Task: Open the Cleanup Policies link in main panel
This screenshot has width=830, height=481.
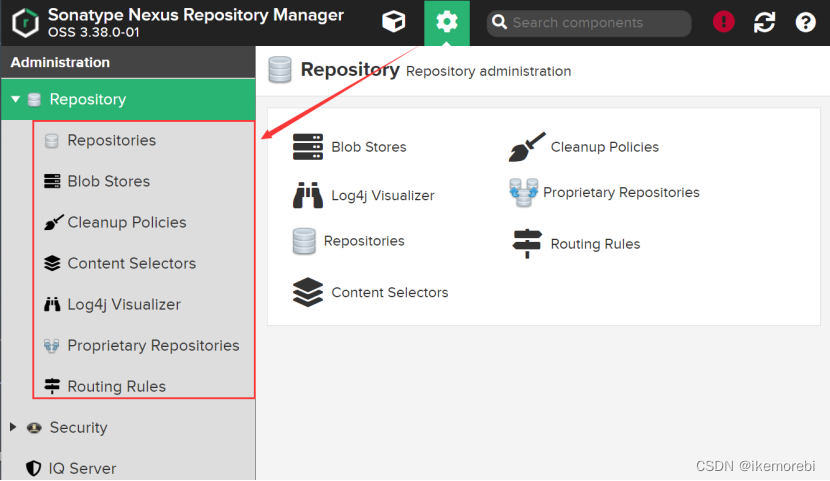Action: pos(605,147)
